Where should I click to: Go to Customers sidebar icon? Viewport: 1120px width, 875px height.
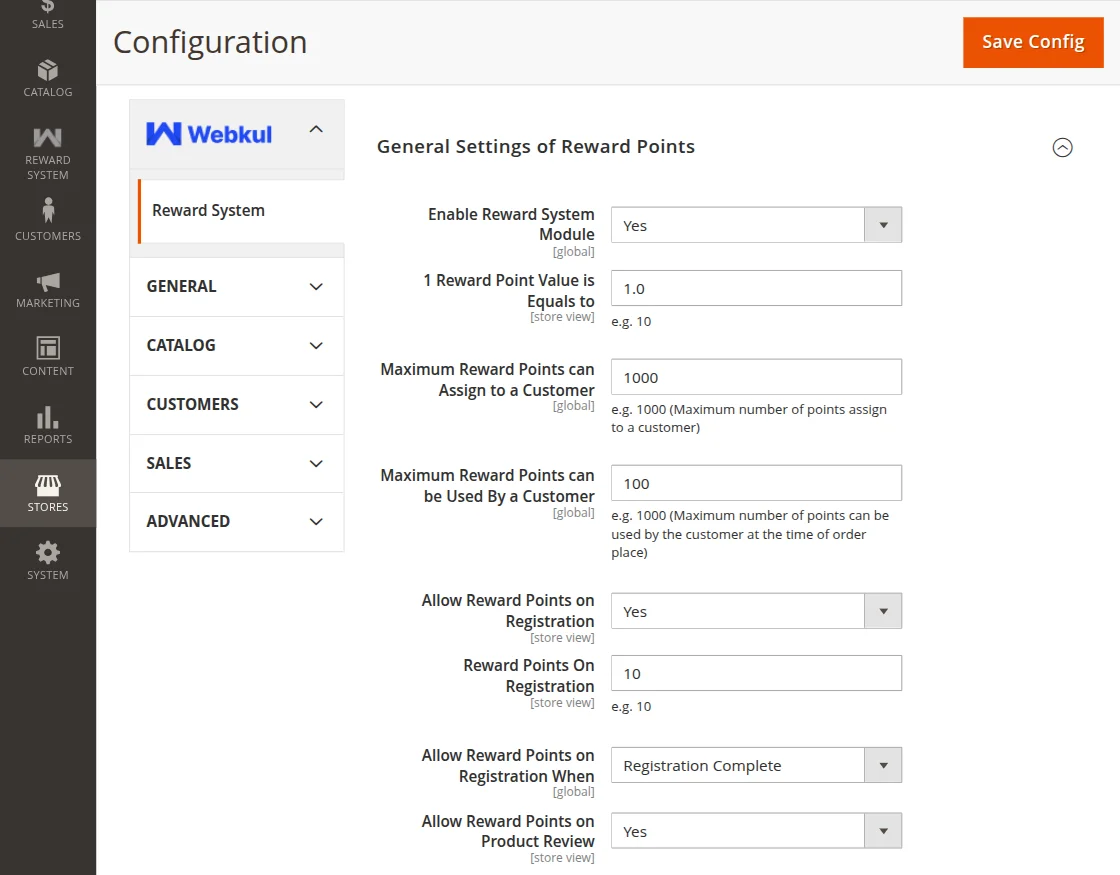click(47, 211)
